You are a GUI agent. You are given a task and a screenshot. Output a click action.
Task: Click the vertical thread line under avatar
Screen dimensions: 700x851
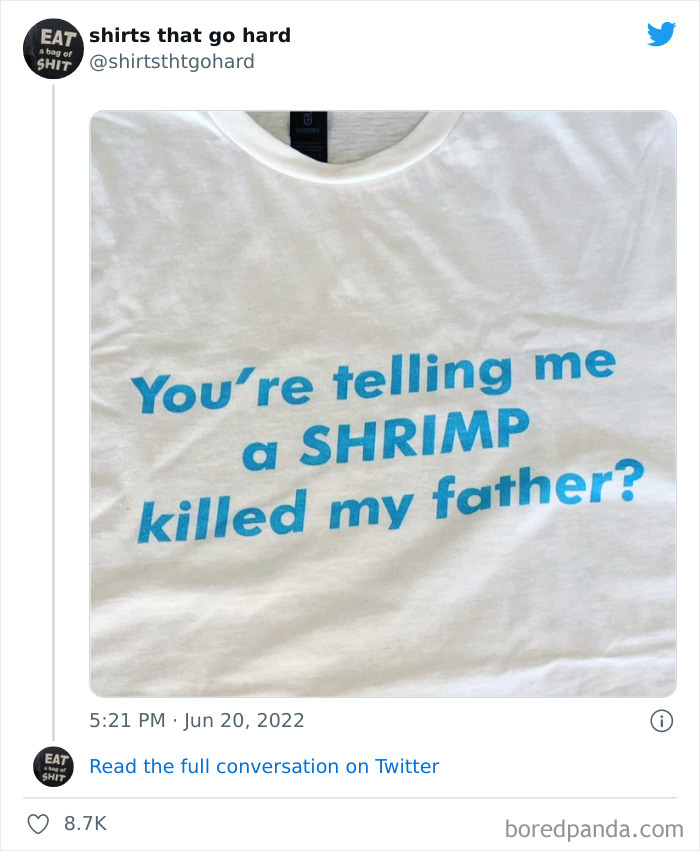click(53, 412)
